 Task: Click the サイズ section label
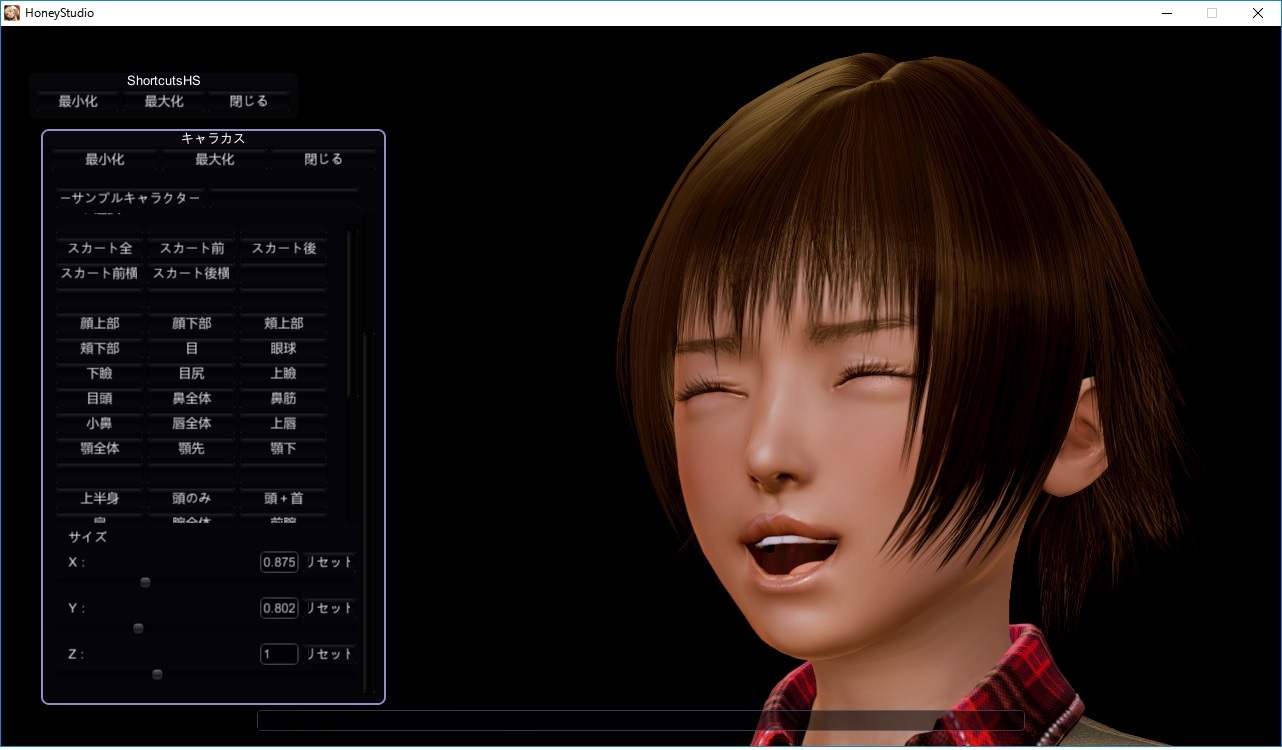tap(87, 536)
